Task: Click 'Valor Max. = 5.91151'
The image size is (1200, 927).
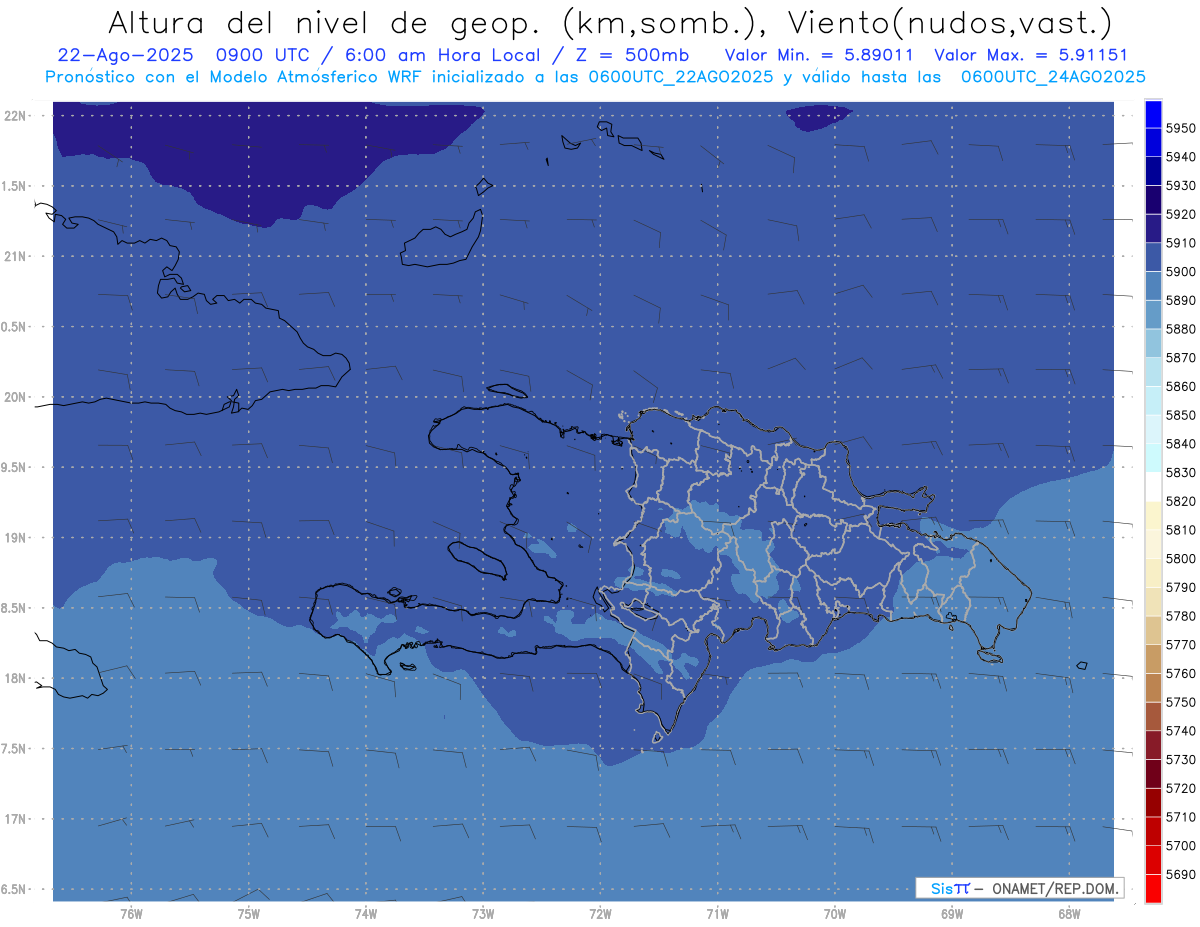Action: (1030, 56)
